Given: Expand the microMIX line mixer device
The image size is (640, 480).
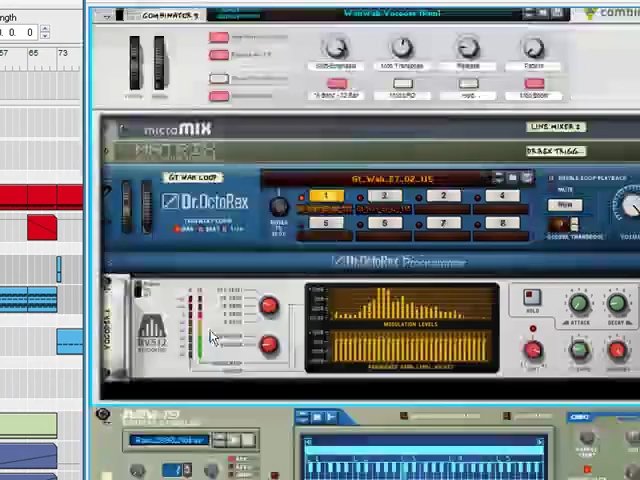Looking at the screenshot, I should pos(123,130).
